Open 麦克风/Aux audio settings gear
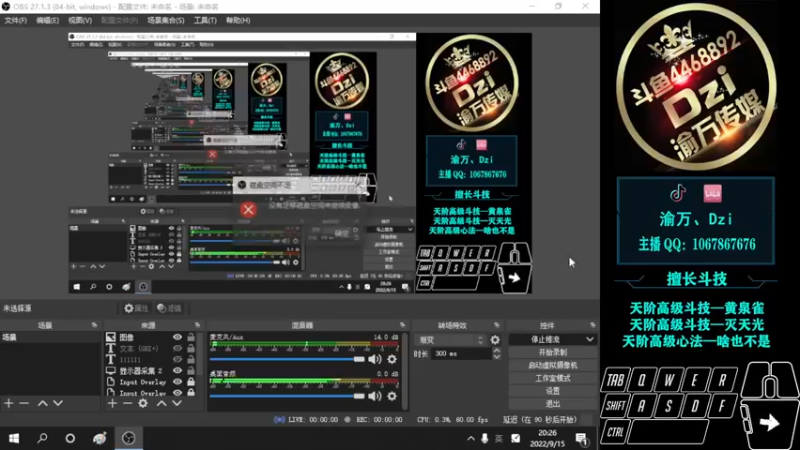800x450 pixels. pos(392,359)
